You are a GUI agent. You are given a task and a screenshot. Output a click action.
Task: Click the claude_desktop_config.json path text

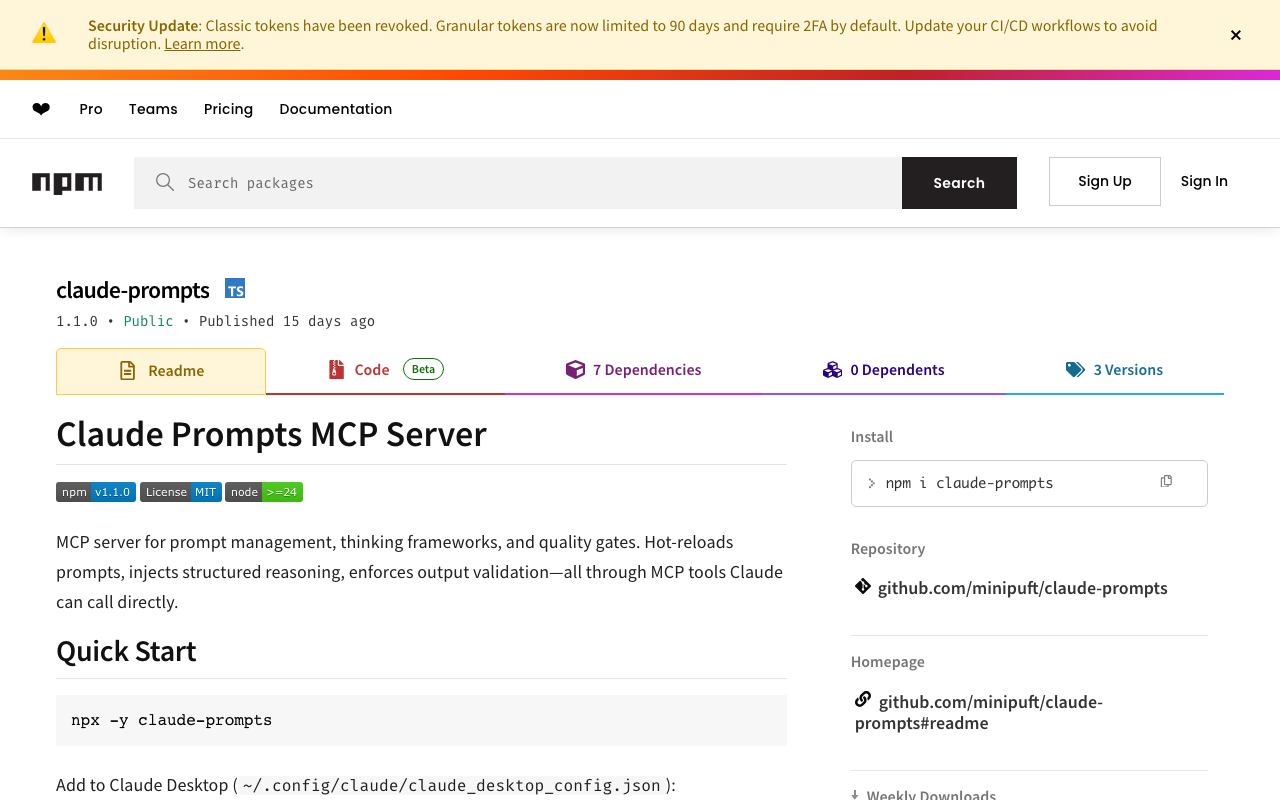point(451,786)
